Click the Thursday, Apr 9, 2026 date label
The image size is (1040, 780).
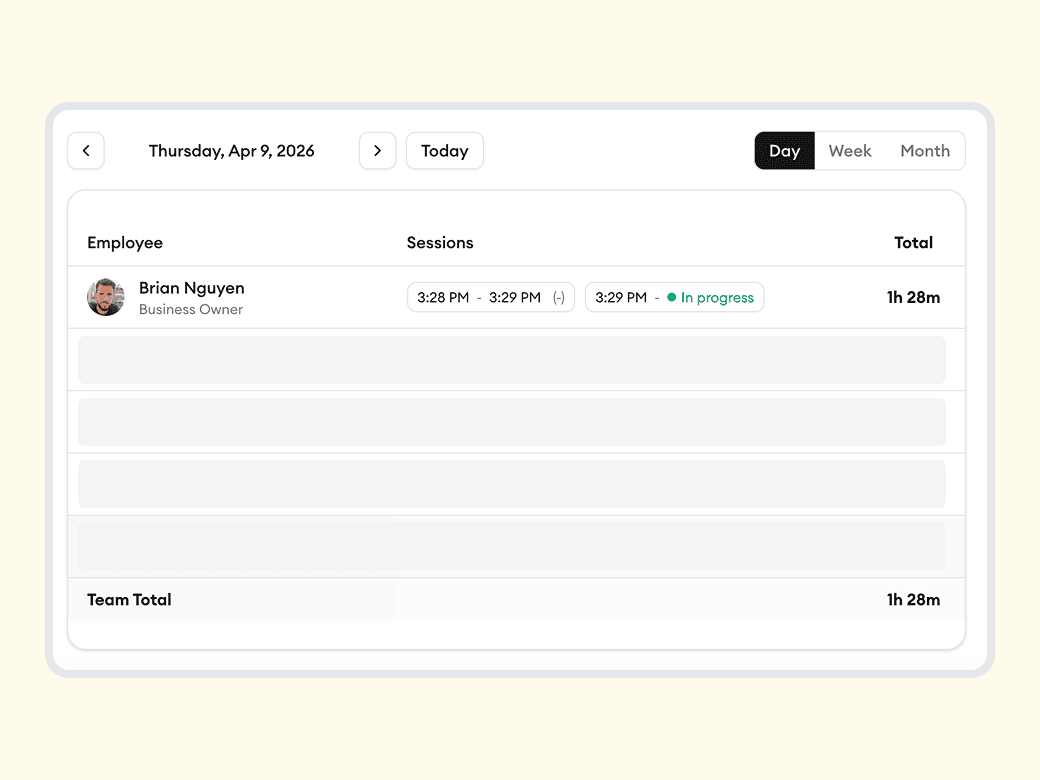(x=231, y=151)
